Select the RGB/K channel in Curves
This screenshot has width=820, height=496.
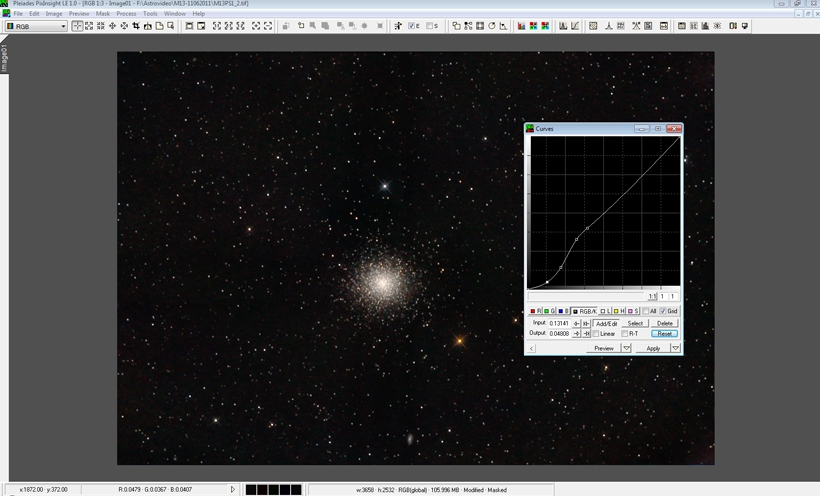(x=584, y=311)
